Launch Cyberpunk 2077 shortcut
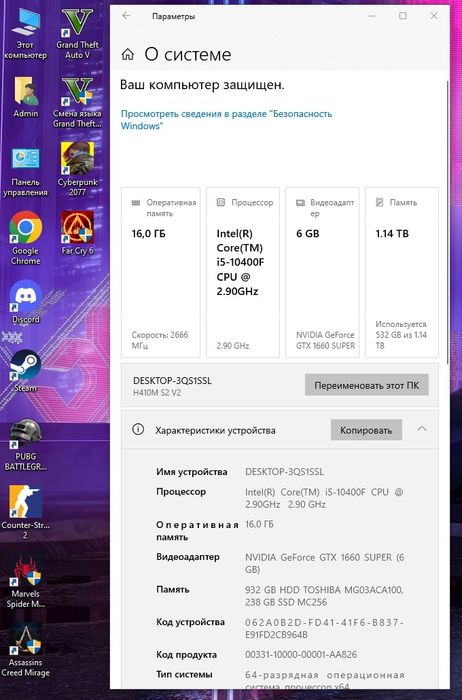The width and height of the screenshot is (462, 700). [x=77, y=170]
